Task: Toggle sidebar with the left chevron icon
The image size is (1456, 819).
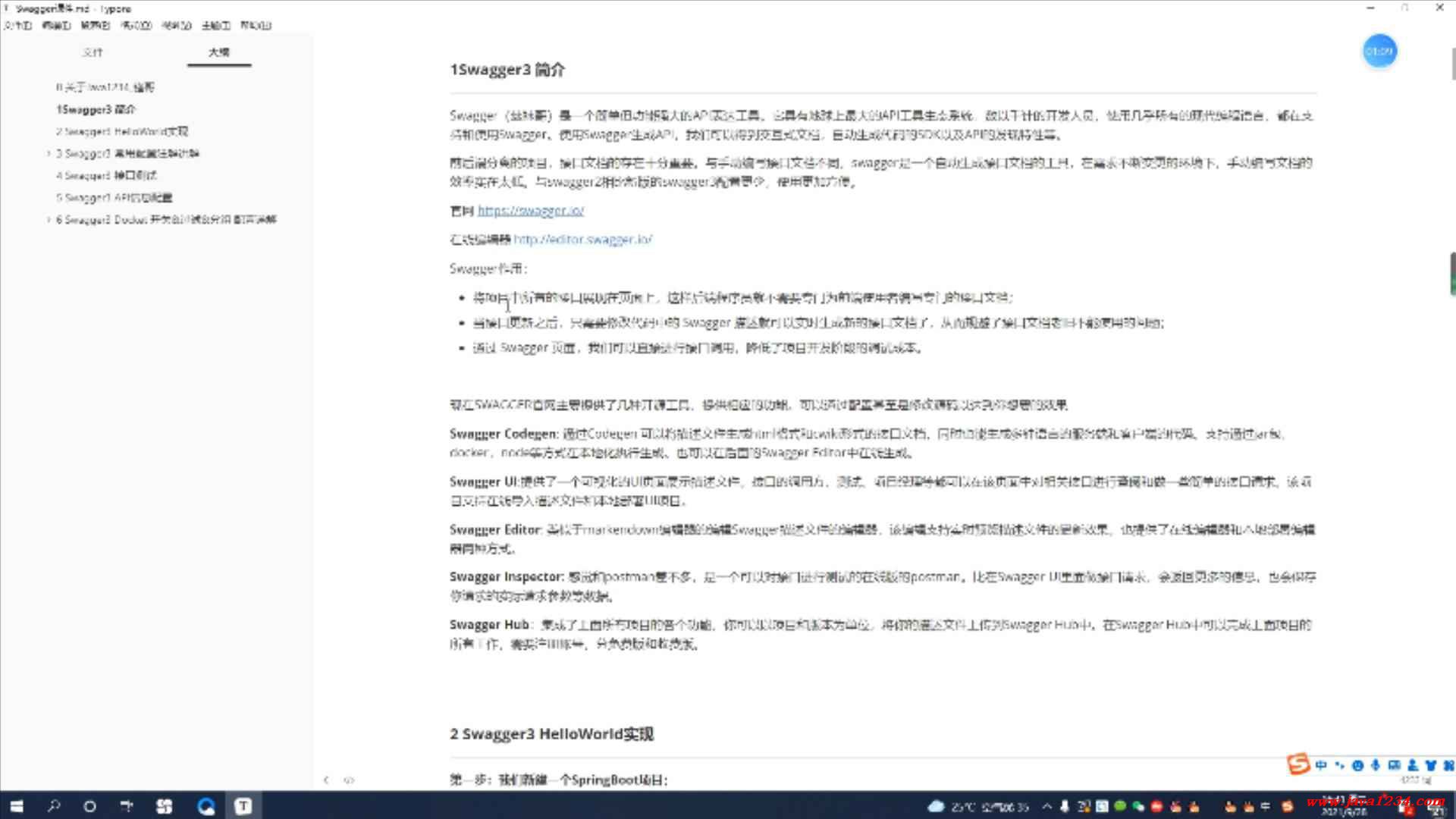Action: (x=326, y=780)
